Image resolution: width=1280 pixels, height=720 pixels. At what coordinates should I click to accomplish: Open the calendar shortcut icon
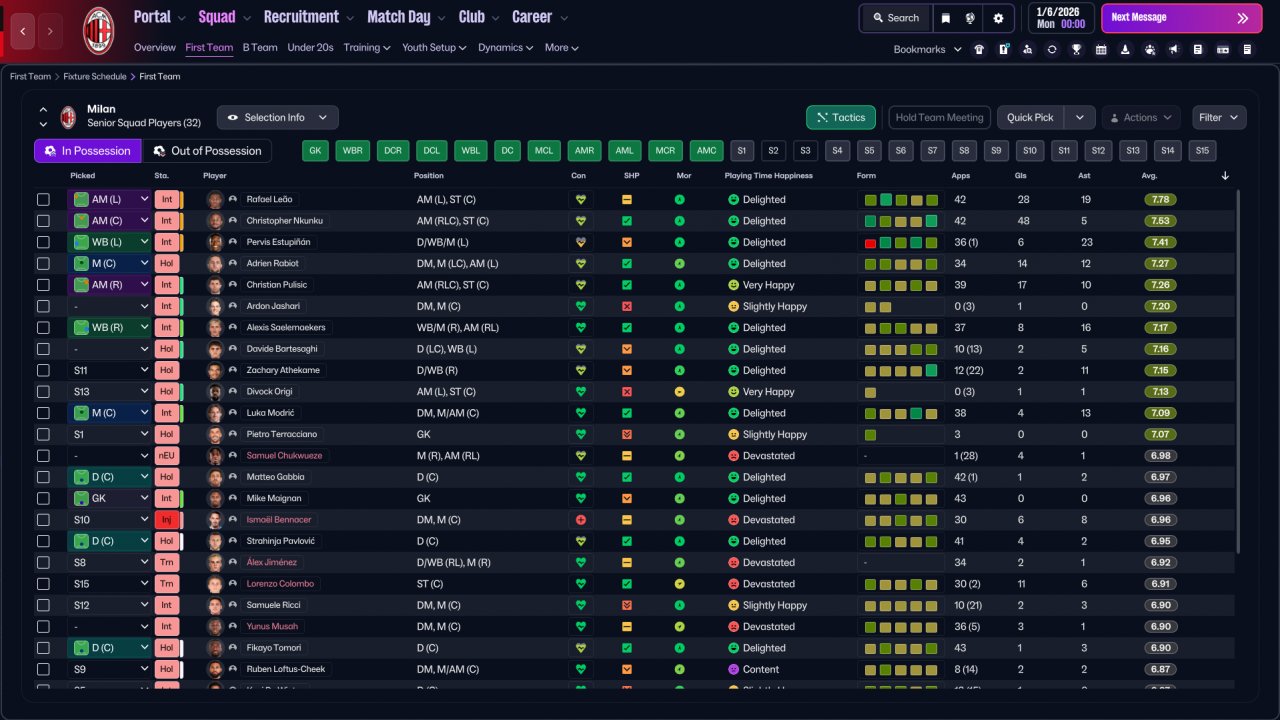pos(1101,49)
